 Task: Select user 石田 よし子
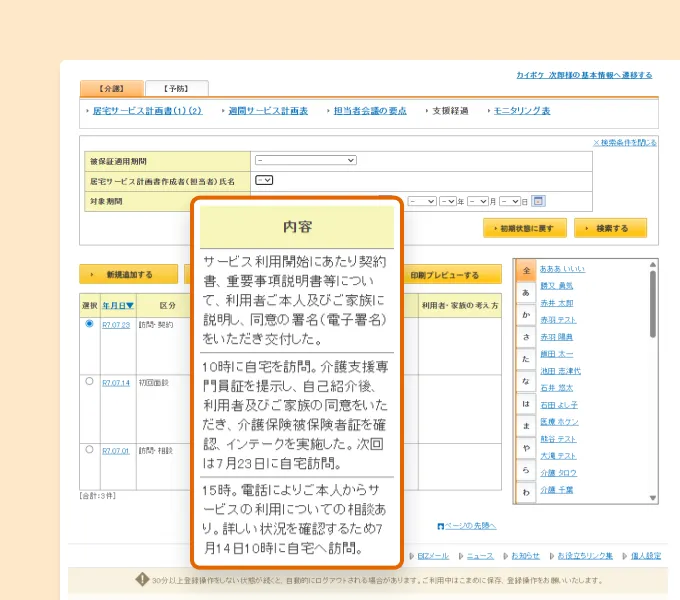pyautogui.click(x=559, y=405)
